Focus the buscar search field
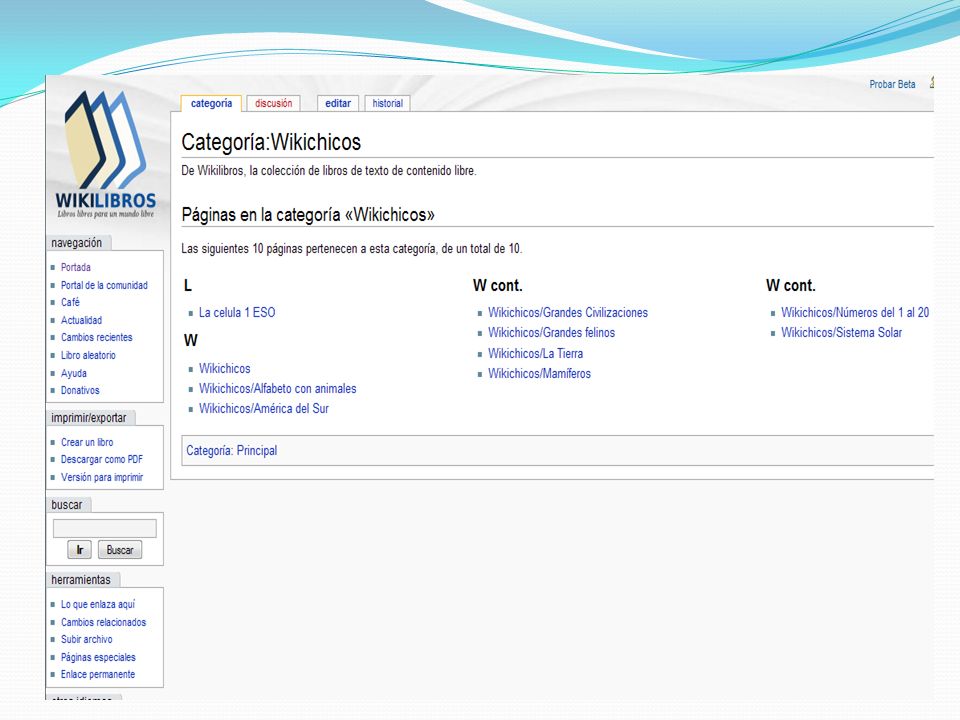This screenshot has height=720, width=960. 105,528
